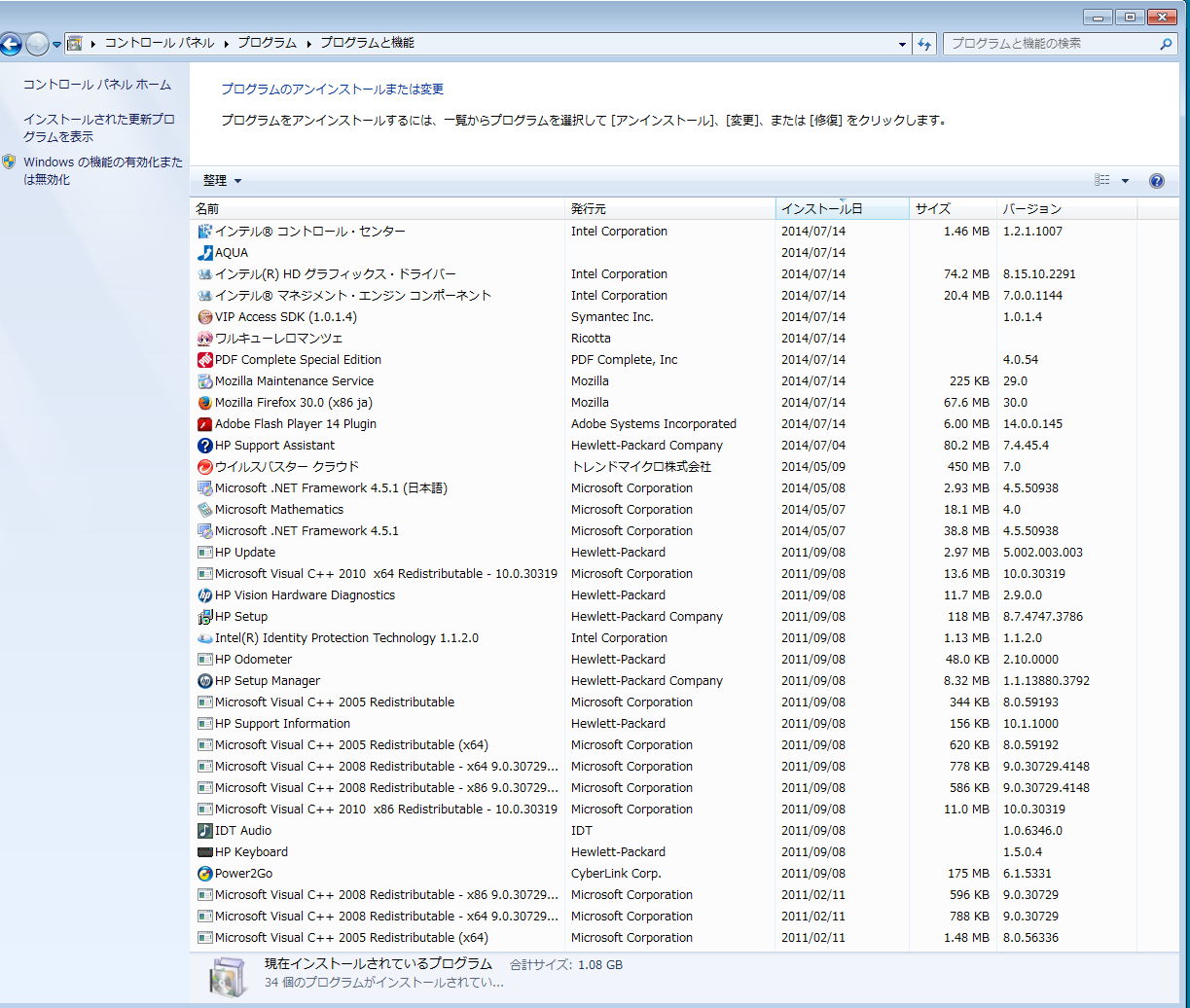The width and height of the screenshot is (1190, 1008).
Task: Select Mozilla Firefox 30.0 icon
Action: click(204, 403)
